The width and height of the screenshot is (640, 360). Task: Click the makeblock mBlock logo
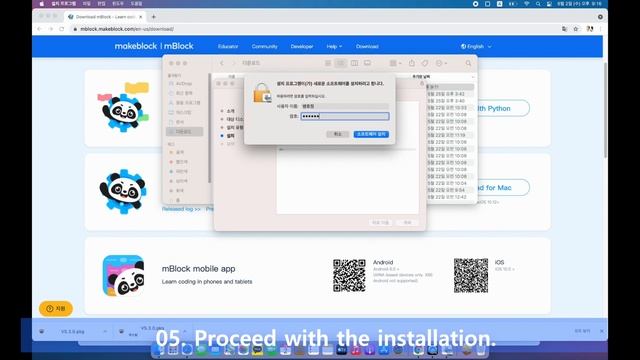pos(154,46)
